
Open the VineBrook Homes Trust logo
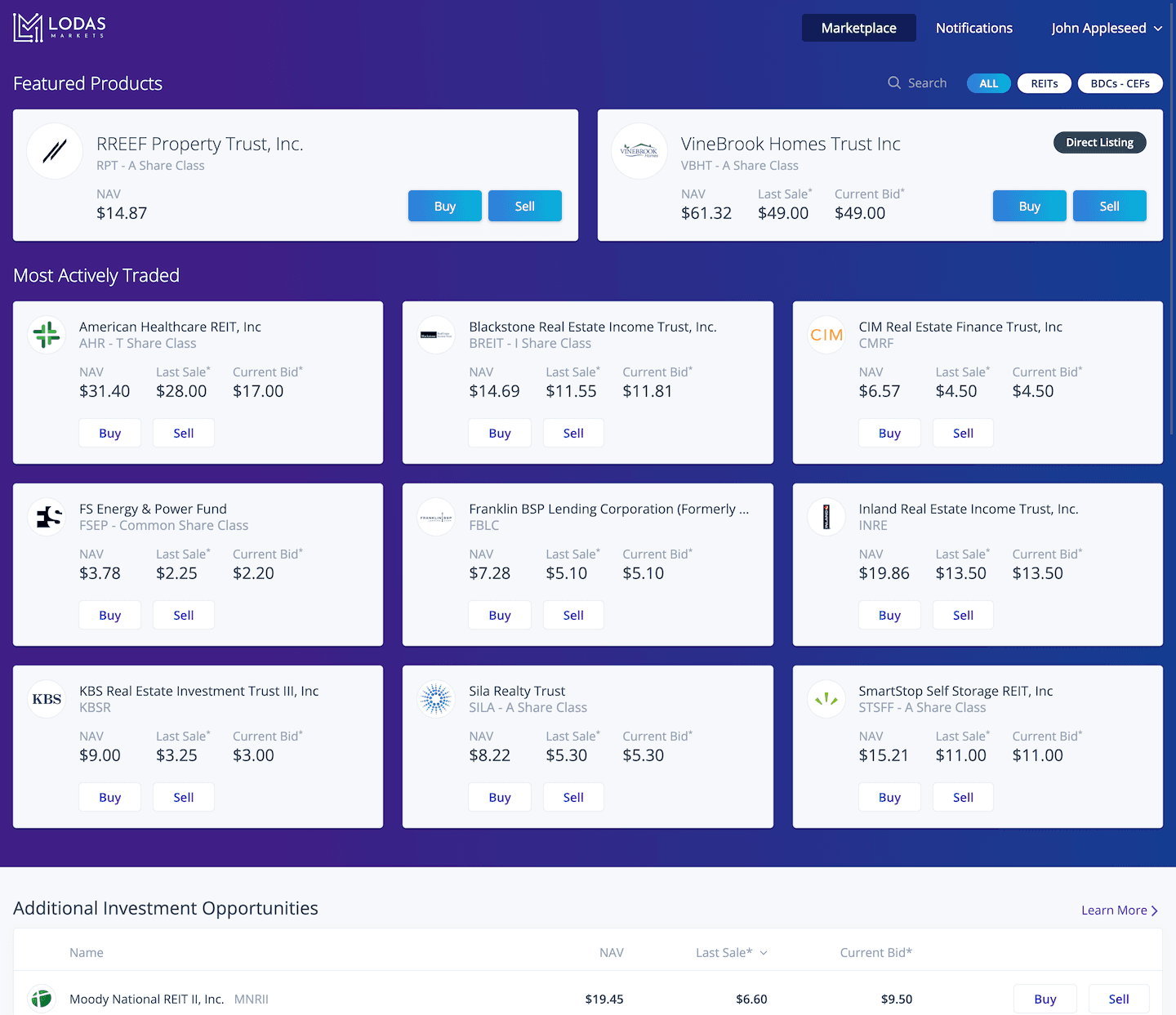[x=639, y=151]
